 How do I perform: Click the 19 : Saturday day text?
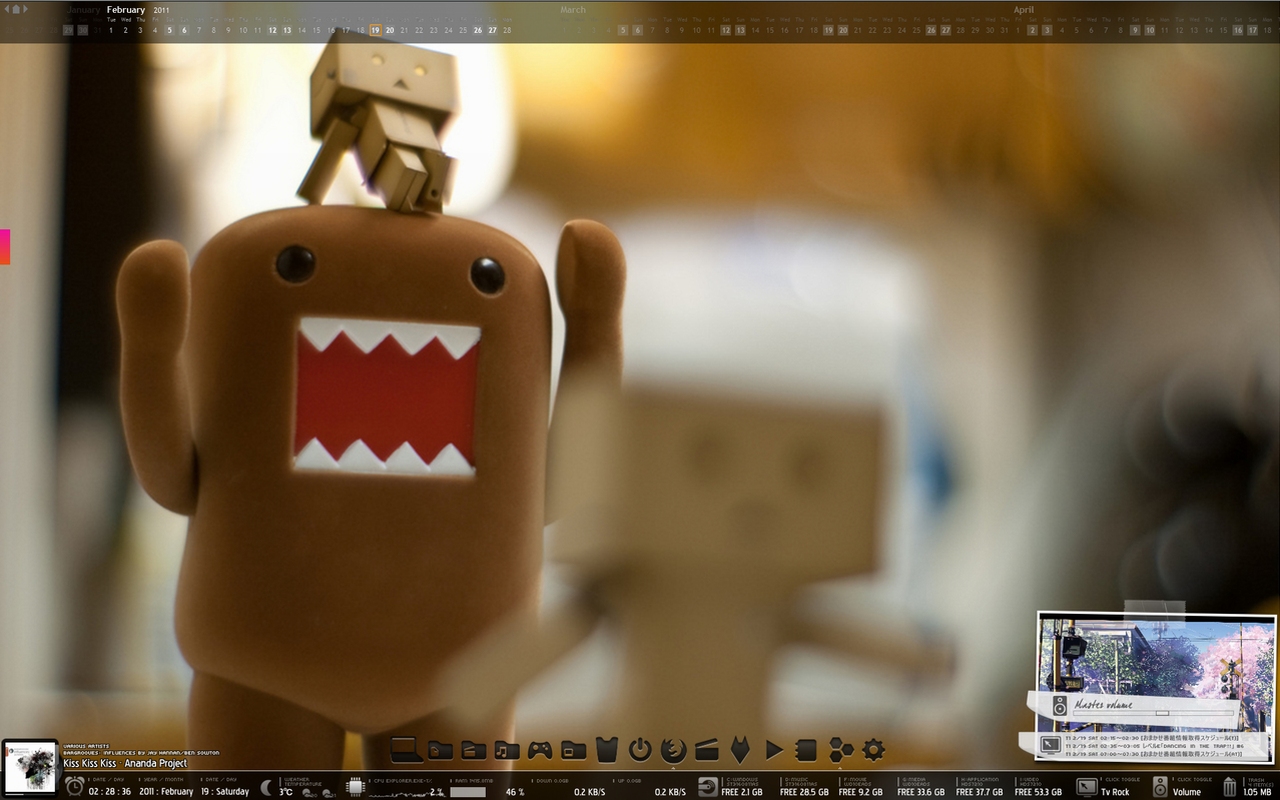pos(225,792)
